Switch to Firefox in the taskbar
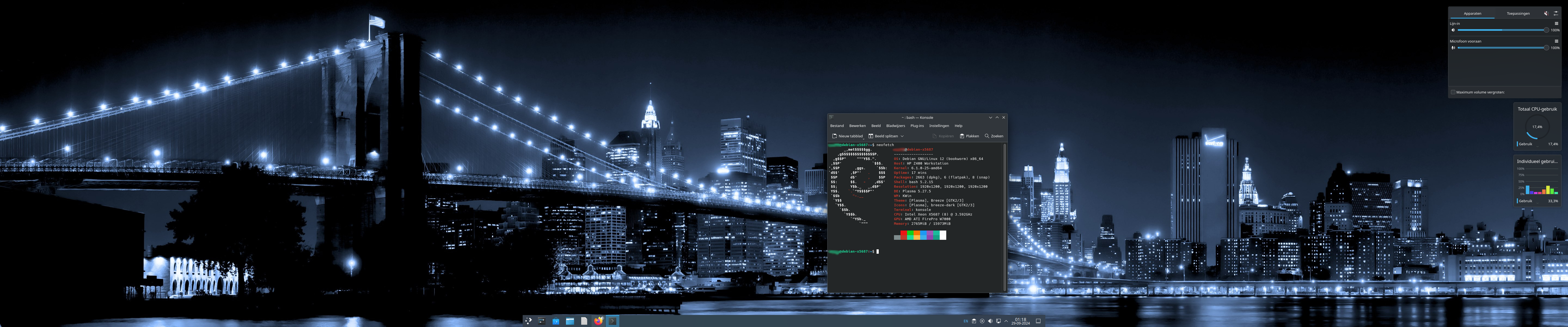The height and width of the screenshot is (327, 1568). (x=598, y=321)
